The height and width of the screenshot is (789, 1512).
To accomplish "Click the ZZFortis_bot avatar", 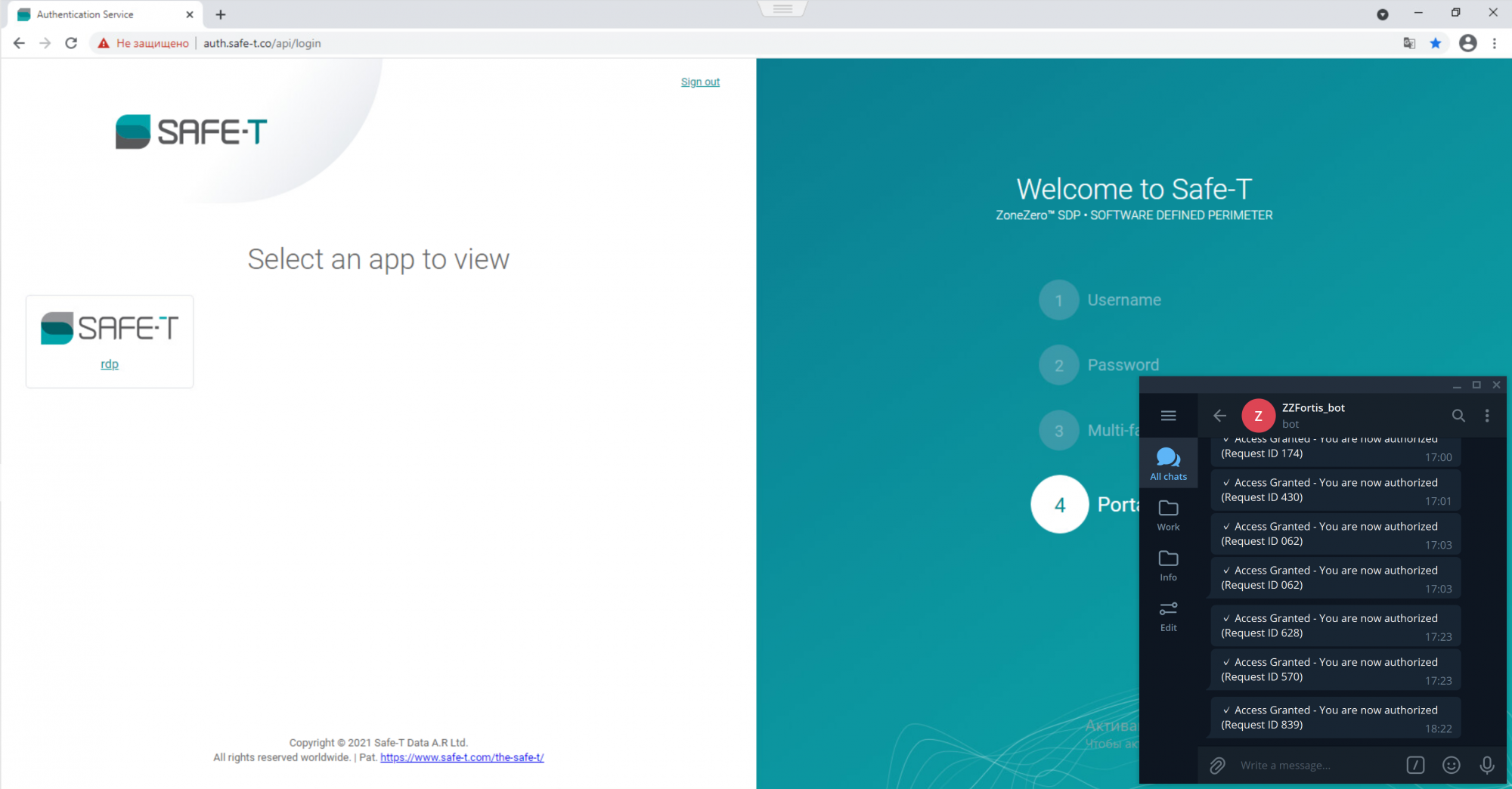I will (1259, 416).
